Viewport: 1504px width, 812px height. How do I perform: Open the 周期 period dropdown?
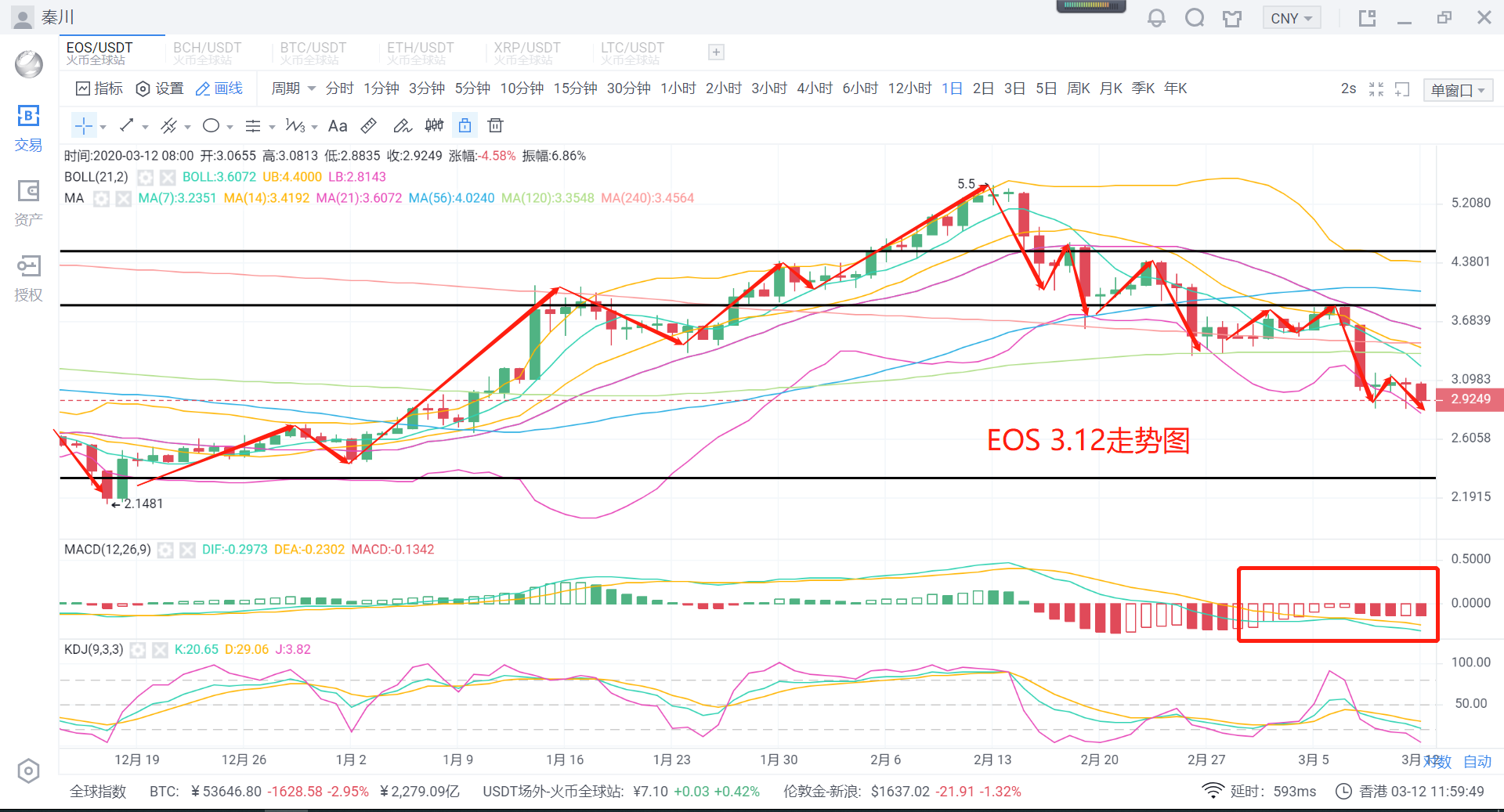coord(293,88)
